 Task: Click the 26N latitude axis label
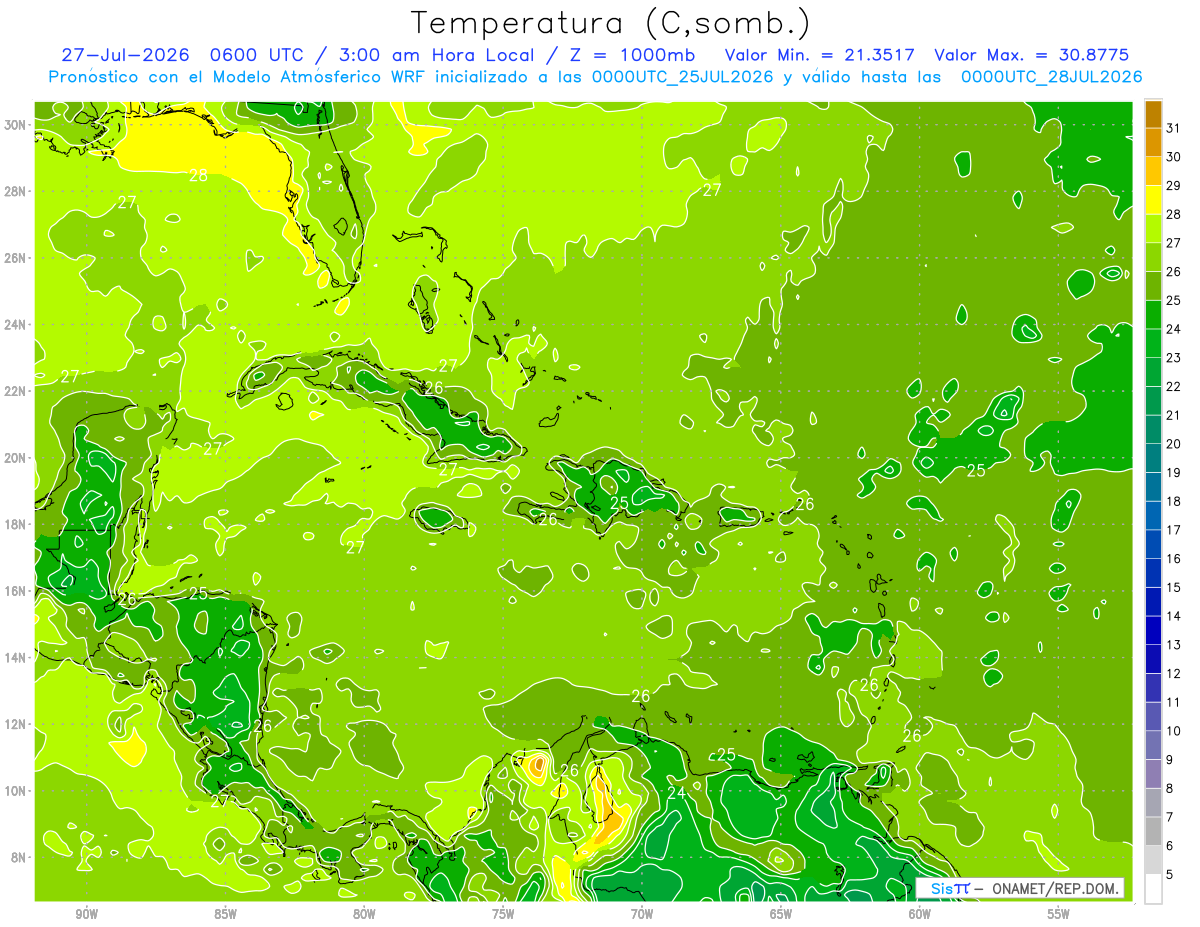17,258
